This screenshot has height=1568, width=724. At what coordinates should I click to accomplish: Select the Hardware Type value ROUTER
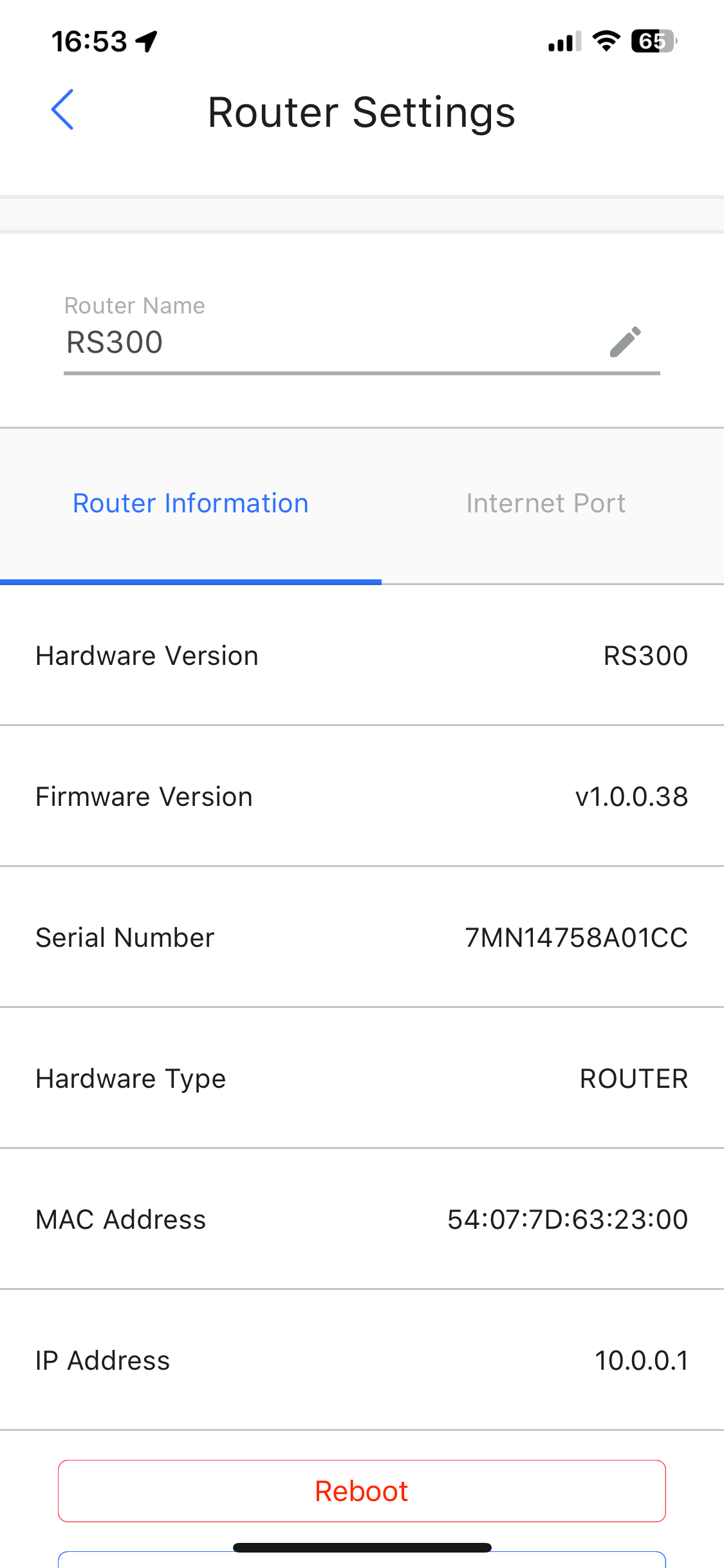[x=634, y=1079]
